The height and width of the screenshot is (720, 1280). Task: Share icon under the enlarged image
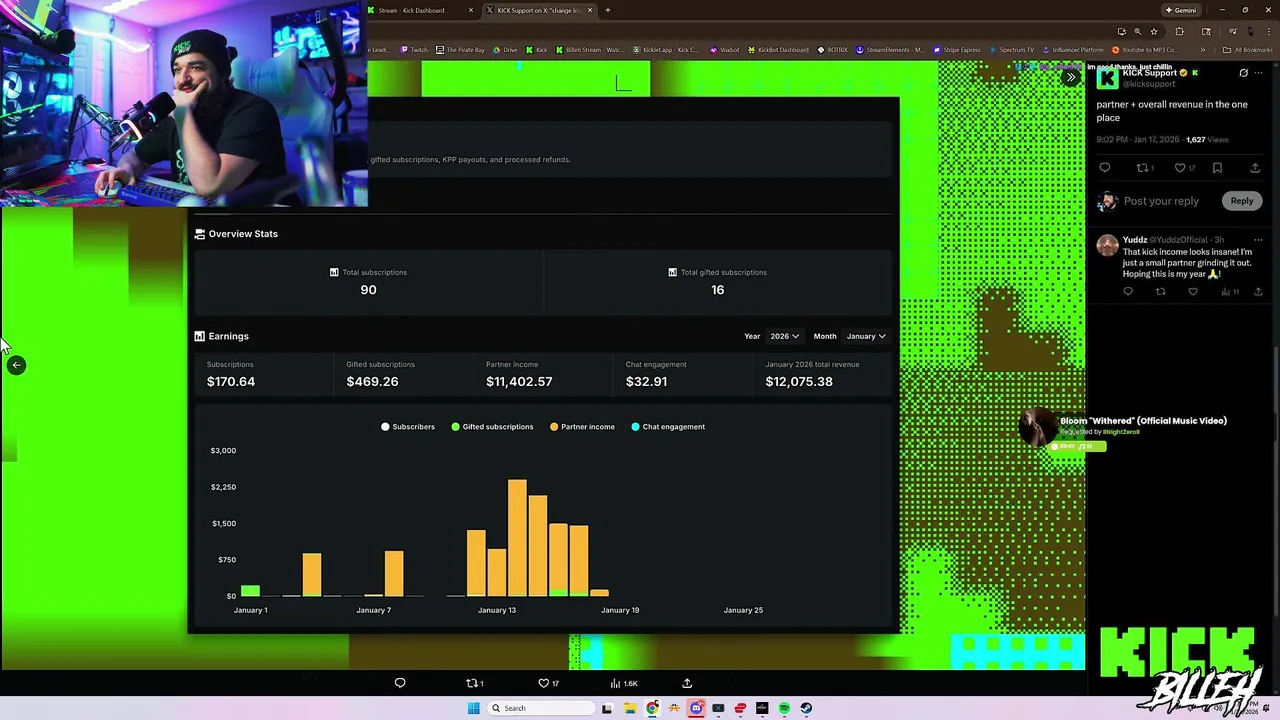[x=687, y=683]
